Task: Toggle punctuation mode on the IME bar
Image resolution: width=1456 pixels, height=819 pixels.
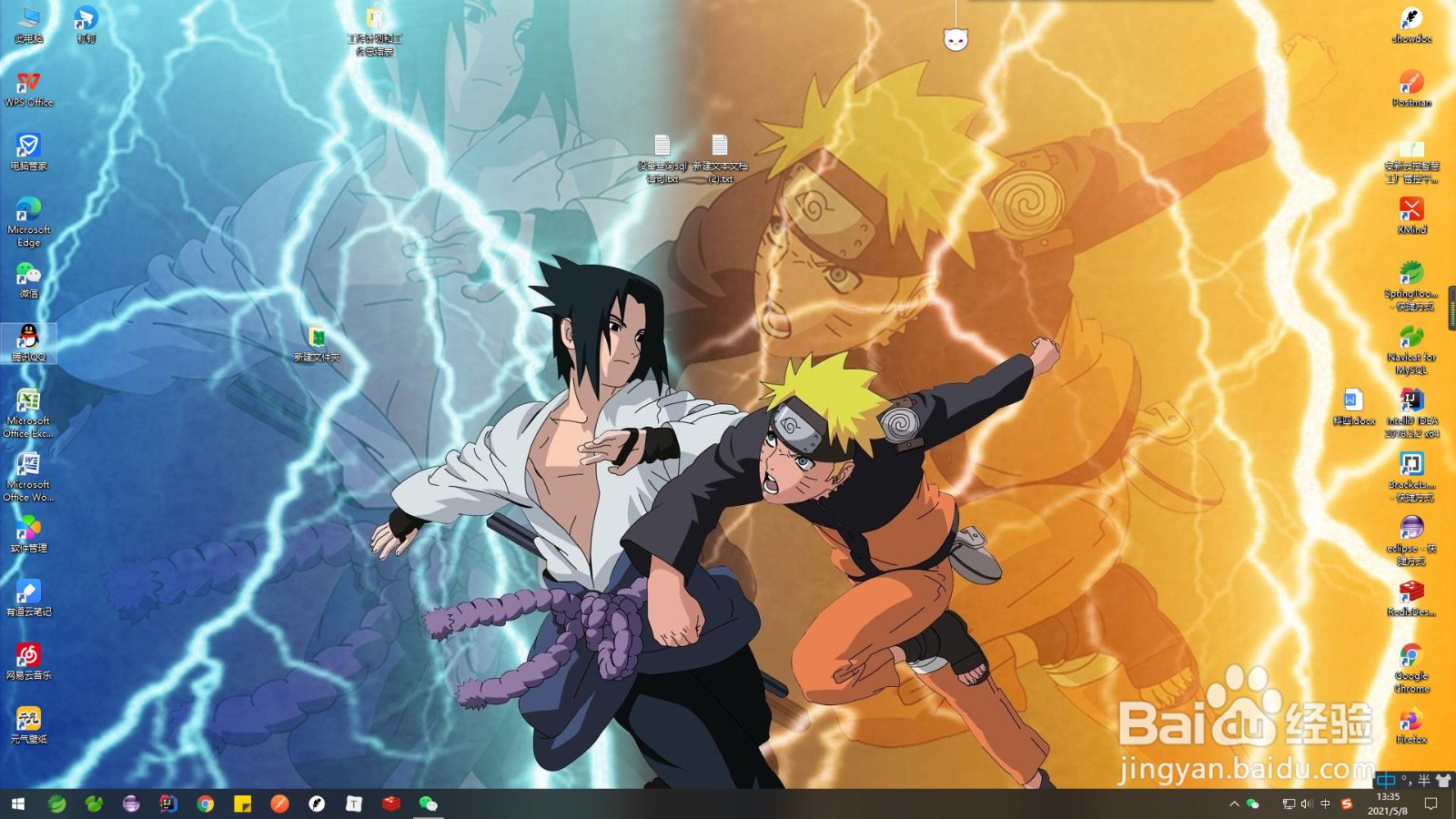Action: (1405, 779)
